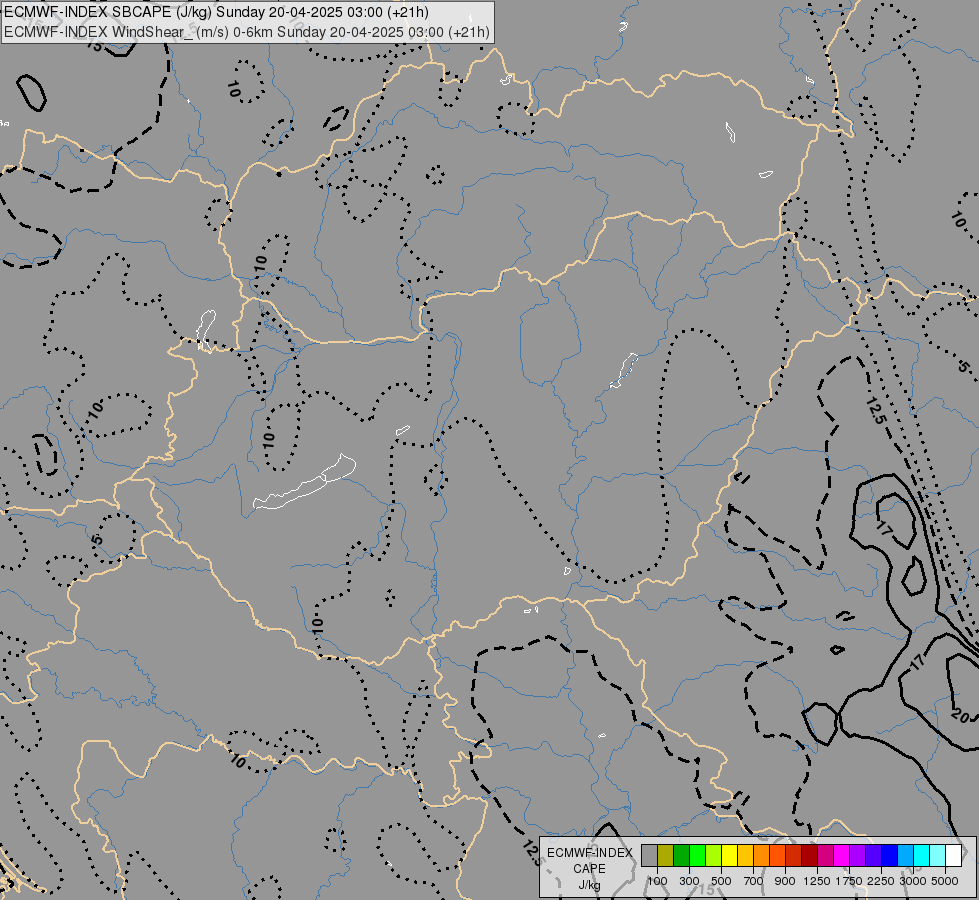Click the legend value label "500"

[x=721, y=881]
